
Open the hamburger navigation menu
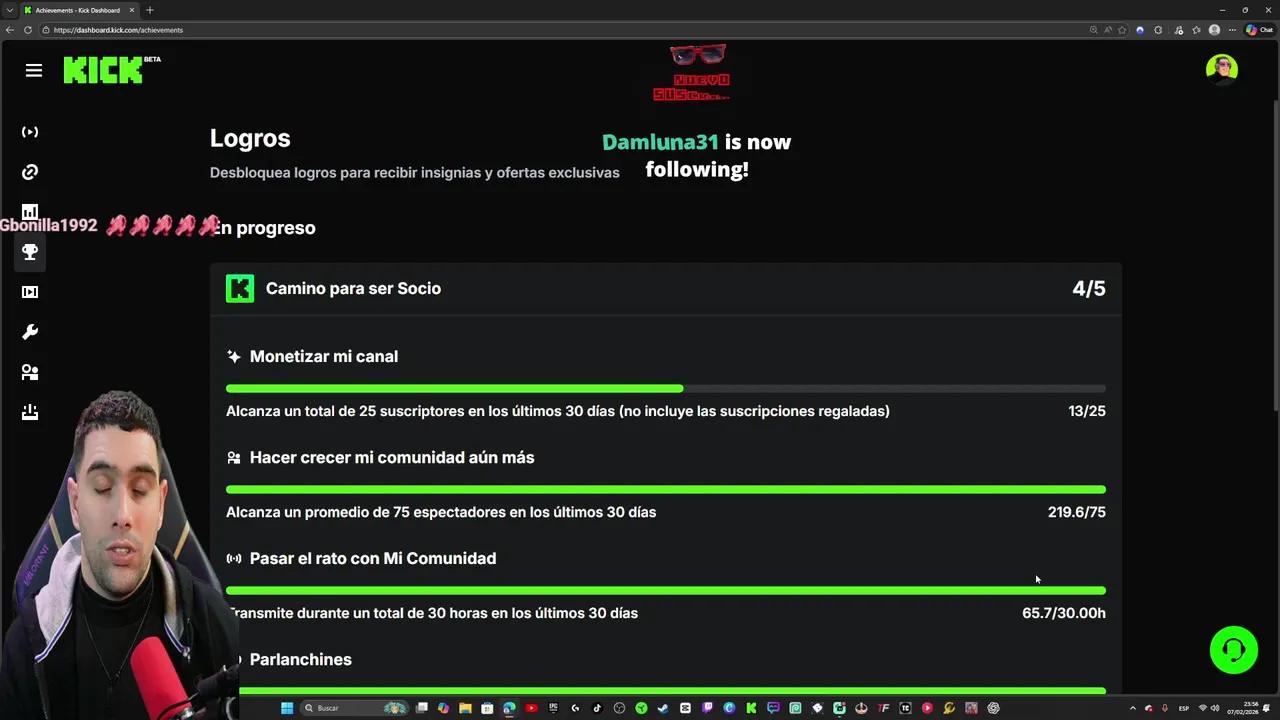(34, 70)
